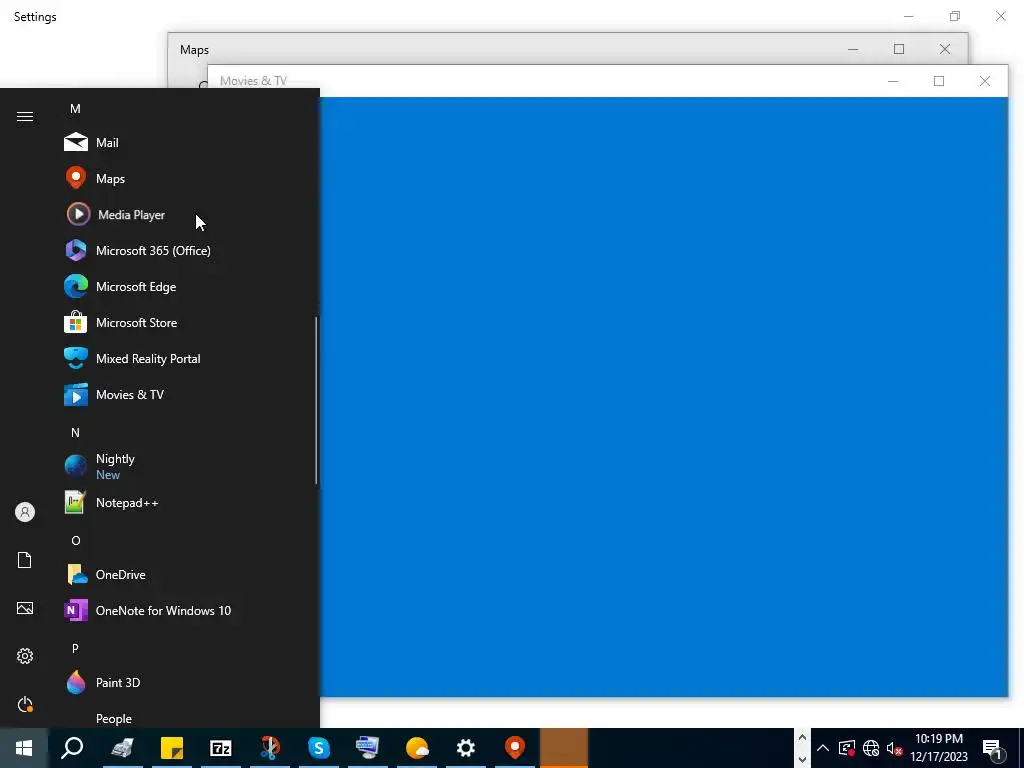
Task: Click the network globe tray icon
Action: click(x=871, y=748)
